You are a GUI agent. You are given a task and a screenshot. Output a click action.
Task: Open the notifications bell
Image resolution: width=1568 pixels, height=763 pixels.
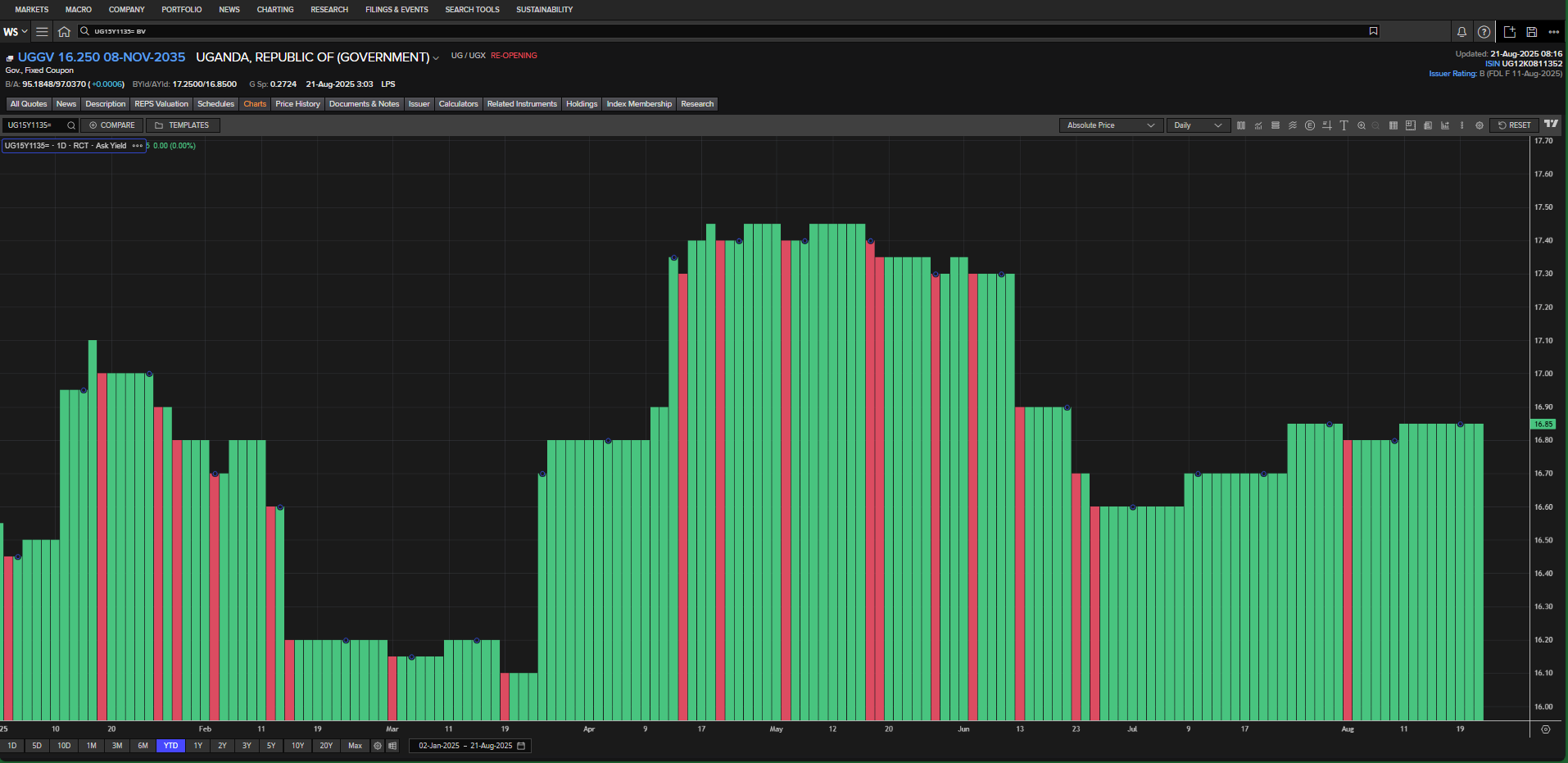tap(1462, 32)
